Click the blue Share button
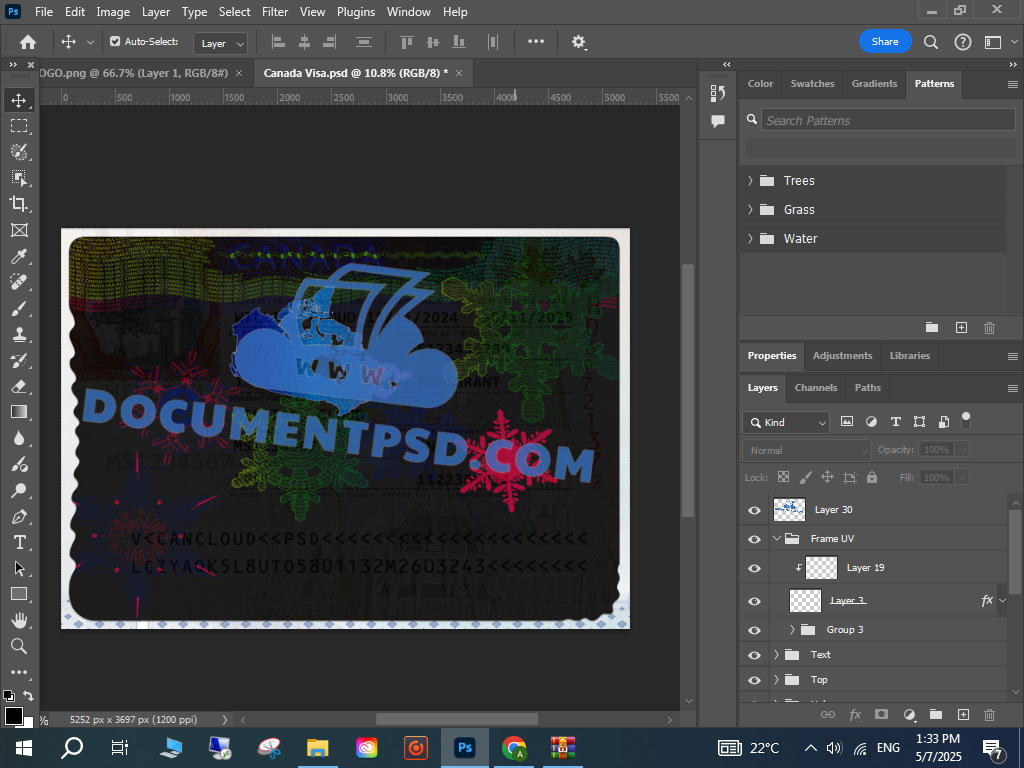The image size is (1024, 768). (885, 42)
